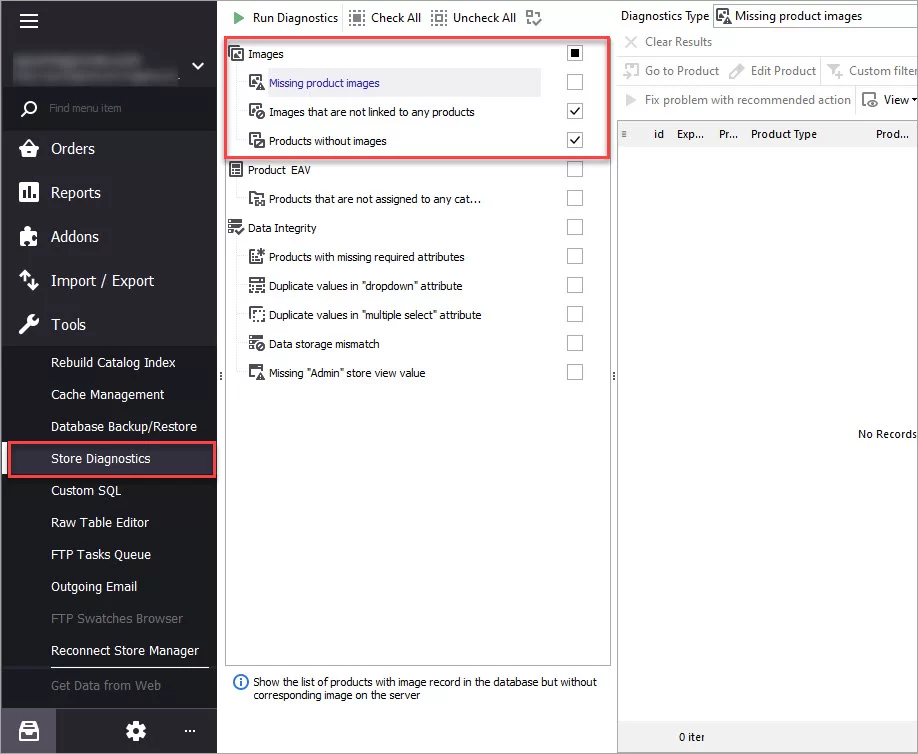Click the id column header
918x754 pixels.
pyautogui.click(x=659, y=134)
